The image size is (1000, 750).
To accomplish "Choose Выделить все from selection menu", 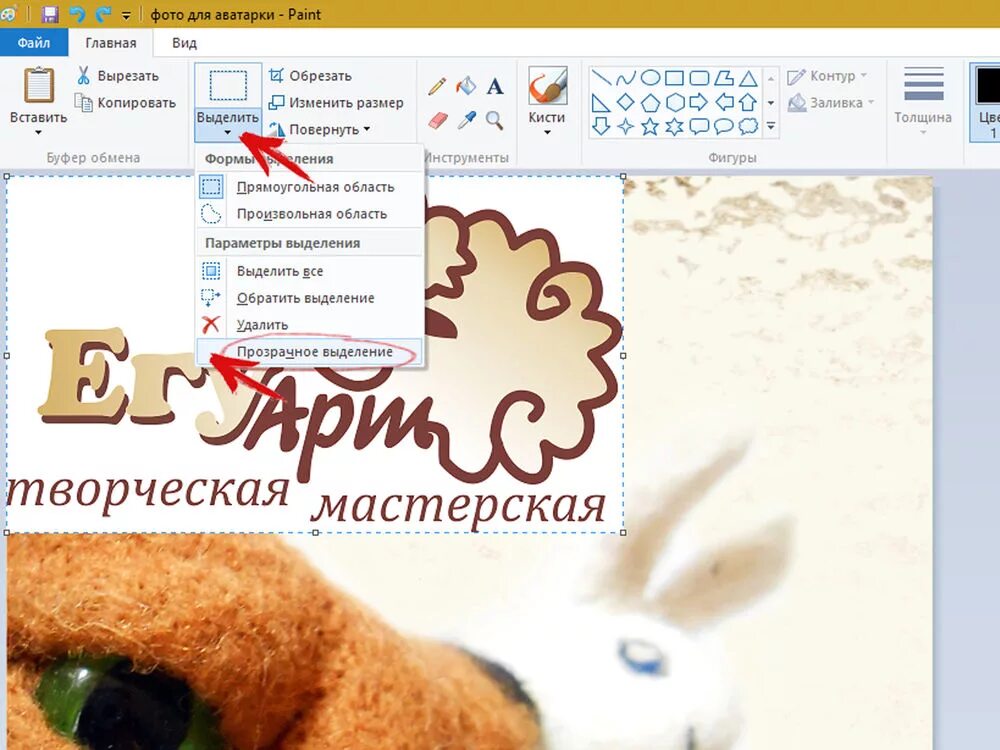I will coord(310,271).
